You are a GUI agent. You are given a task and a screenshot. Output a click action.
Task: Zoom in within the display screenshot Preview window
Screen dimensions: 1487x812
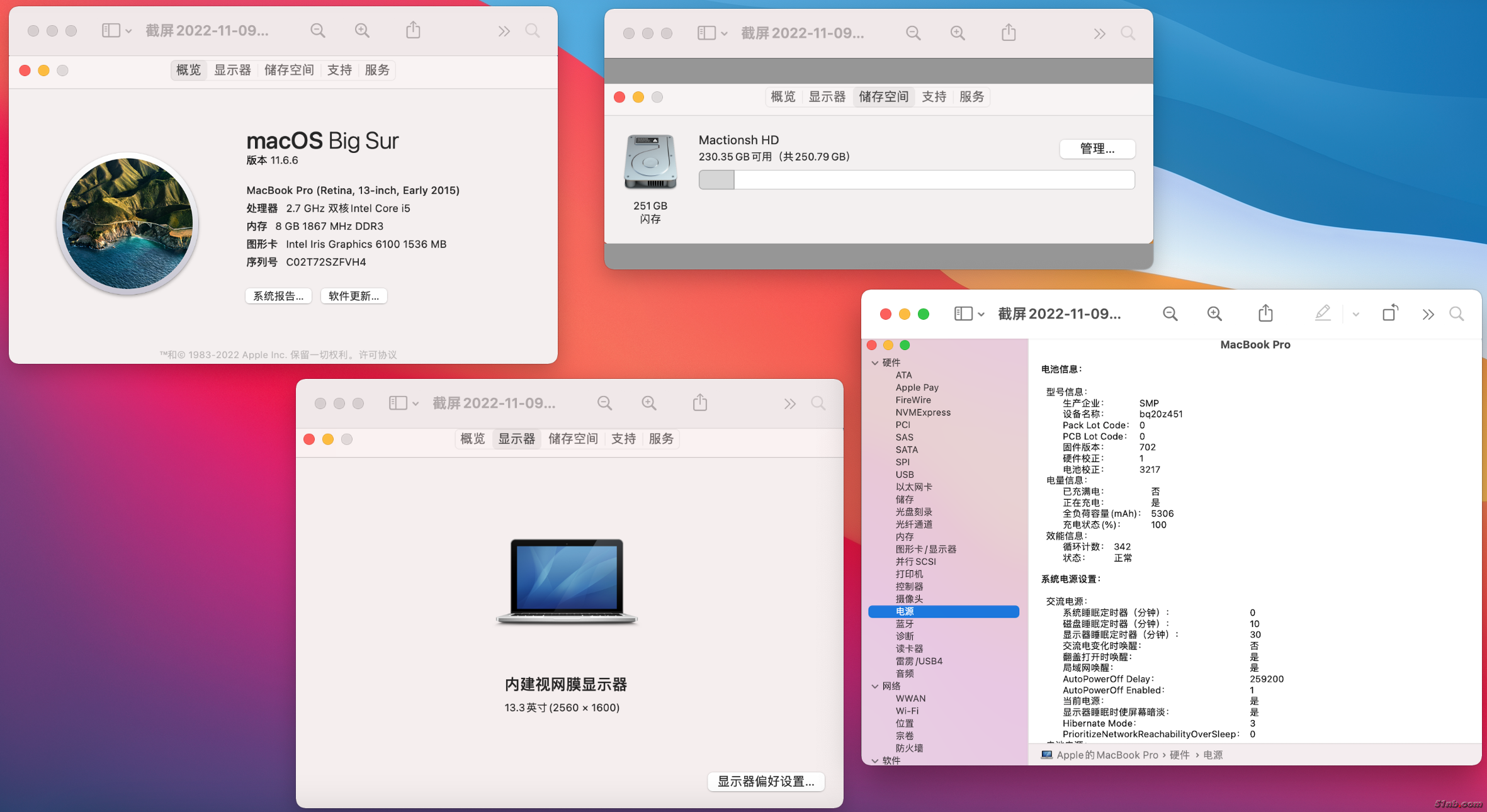coord(649,403)
